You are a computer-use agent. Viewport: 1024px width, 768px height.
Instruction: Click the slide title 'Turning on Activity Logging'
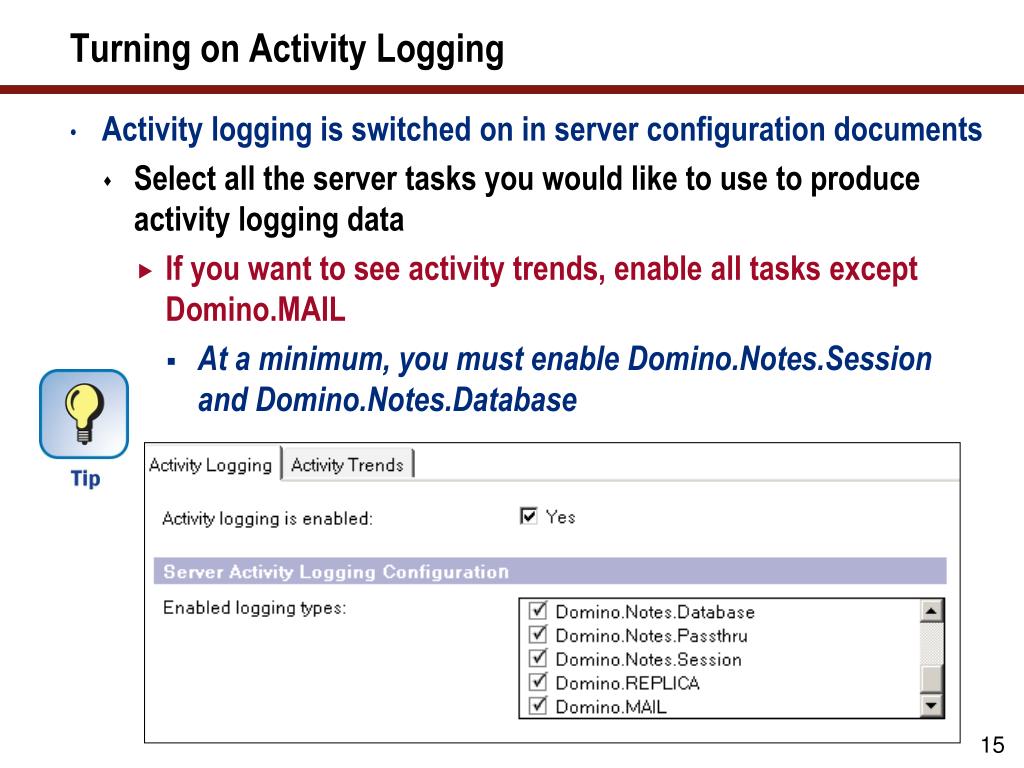tap(287, 50)
